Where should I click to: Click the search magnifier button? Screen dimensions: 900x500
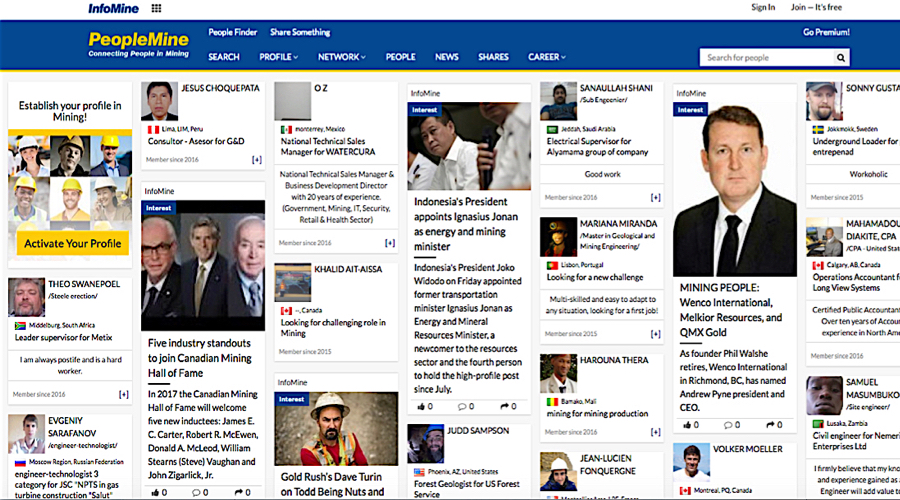point(841,58)
